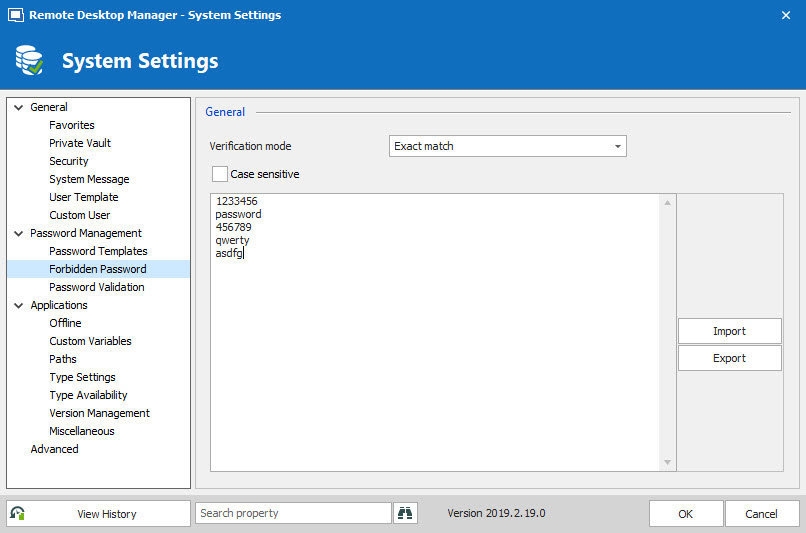This screenshot has height=533, width=806.
Task: Select the Applications tree label
Action: (59, 305)
